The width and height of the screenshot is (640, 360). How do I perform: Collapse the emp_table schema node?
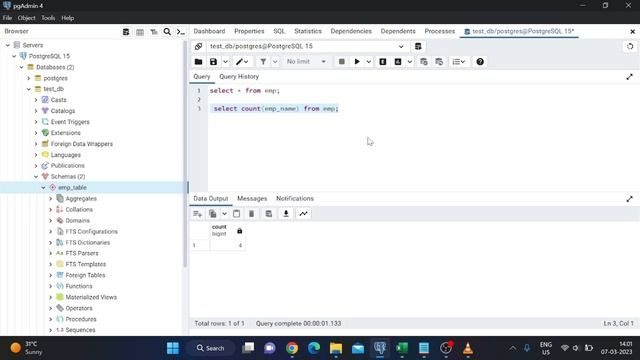(x=43, y=188)
